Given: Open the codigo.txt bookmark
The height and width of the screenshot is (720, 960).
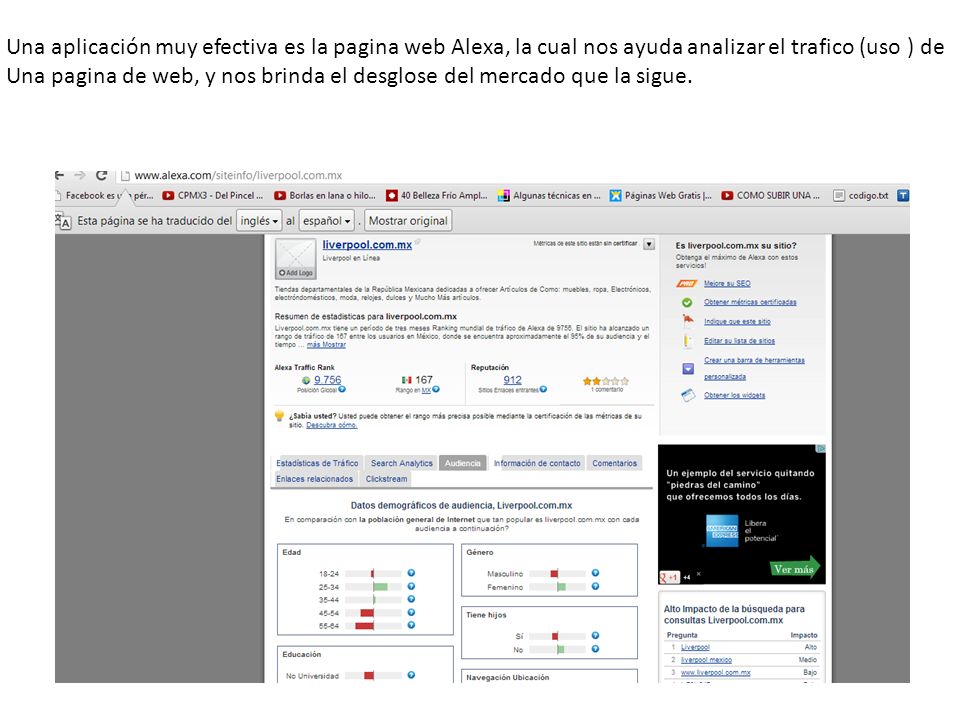Looking at the screenshot, I should (x=861, y=195).
